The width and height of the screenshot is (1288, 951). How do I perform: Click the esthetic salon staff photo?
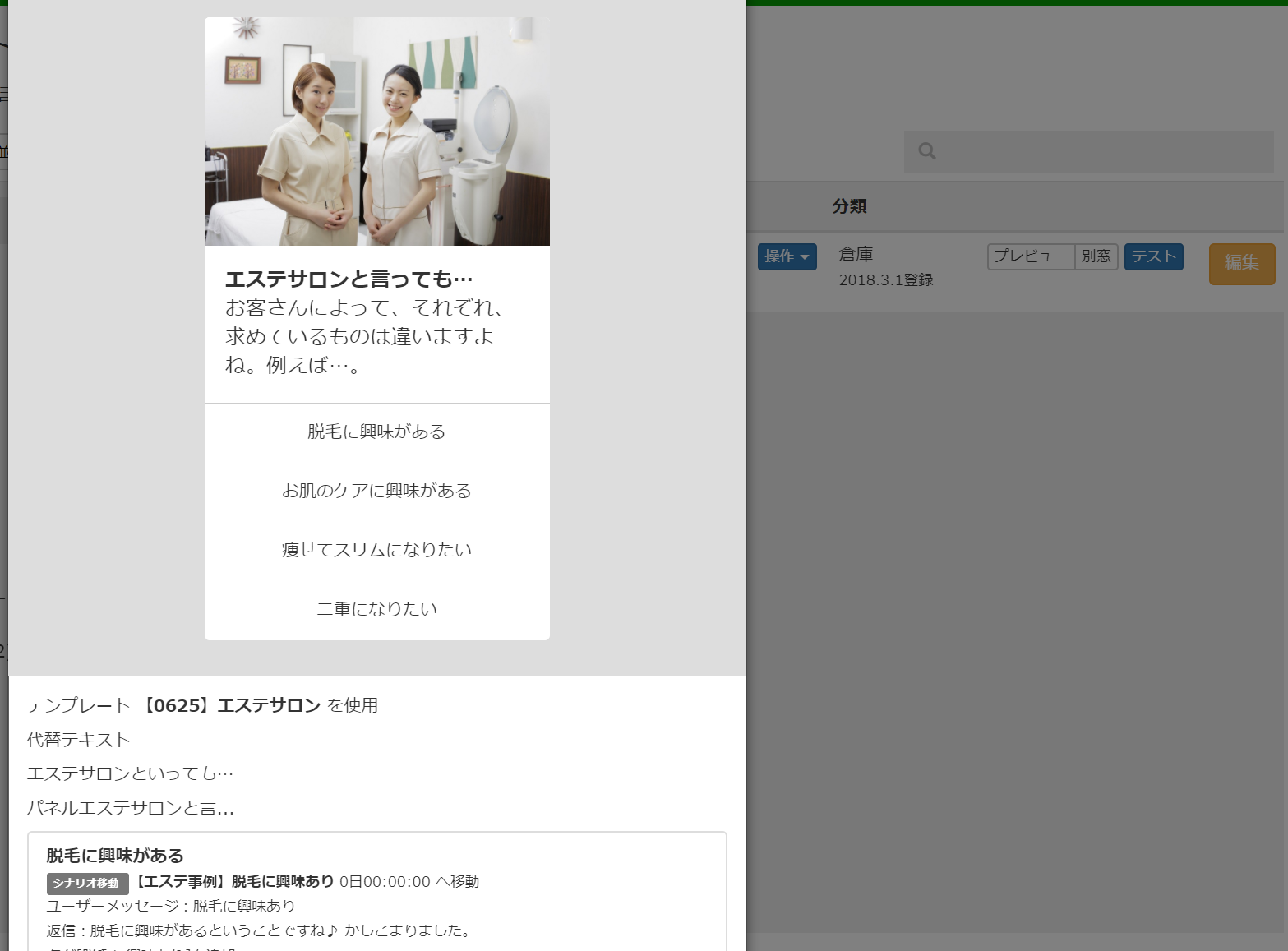376,132
